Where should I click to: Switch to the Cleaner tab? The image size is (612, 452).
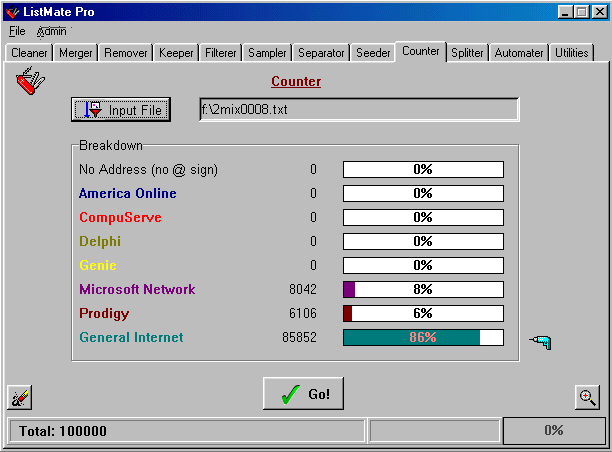pyautogui.click(x=29, y=53)
